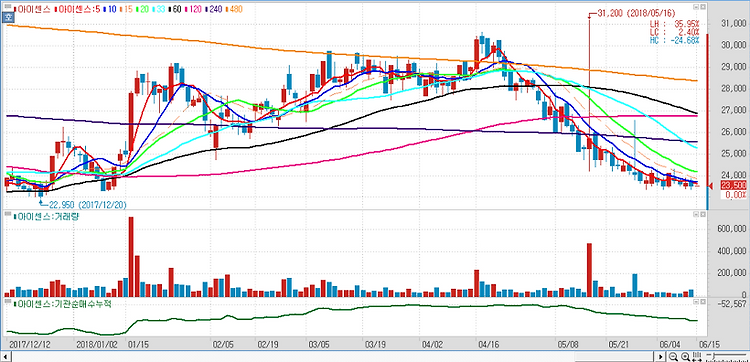
Task: Click the -52,567 value label
Action: coord(732,304)
